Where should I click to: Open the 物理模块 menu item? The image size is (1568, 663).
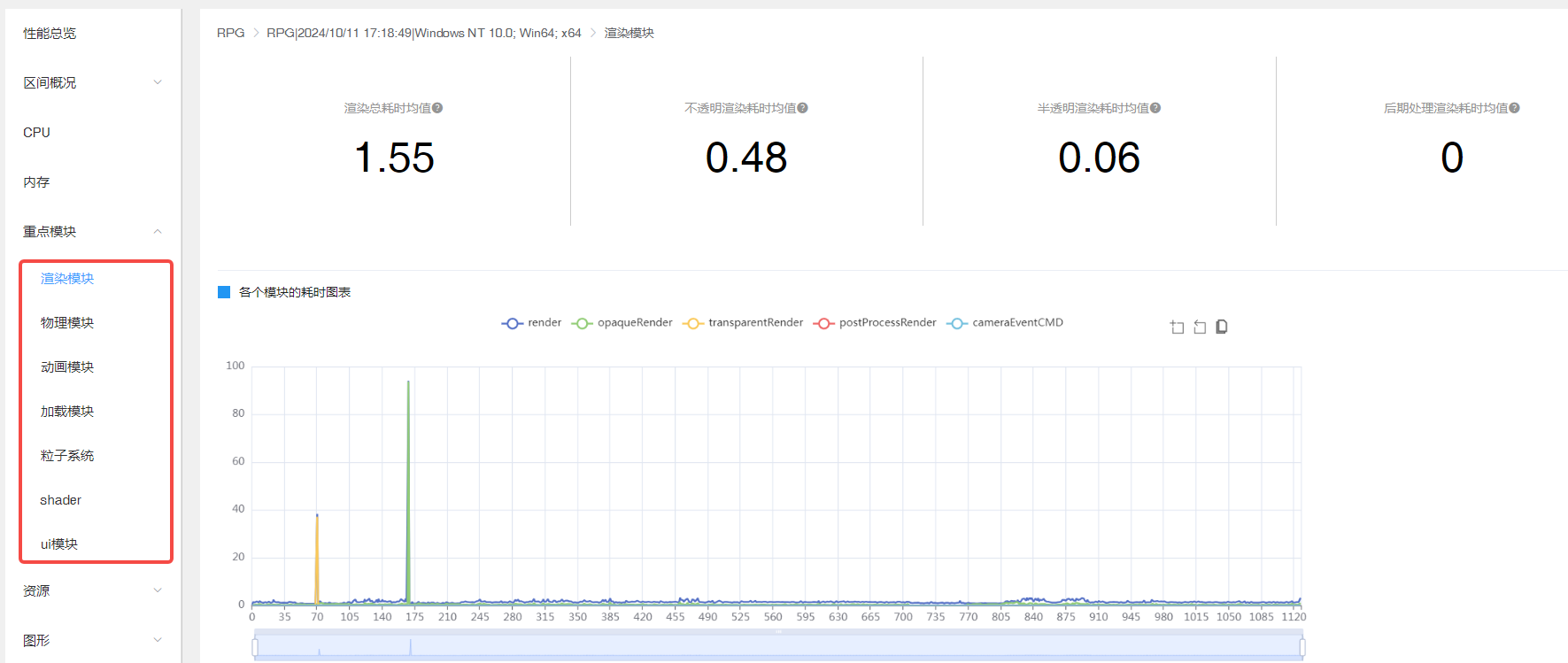point(67,323)
